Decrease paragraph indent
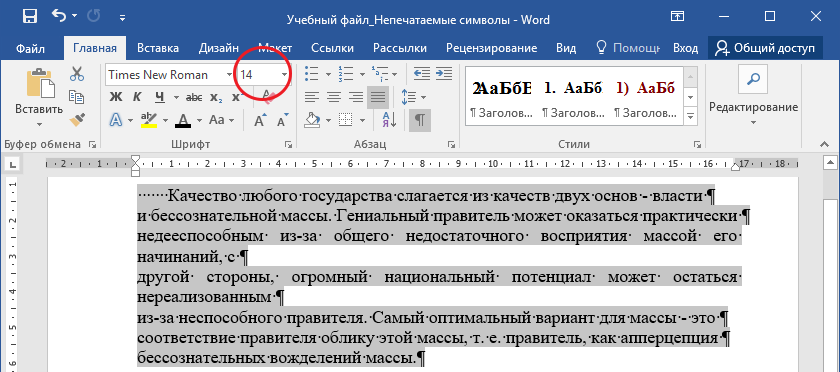The width and height of the screenshot is (840, 372). click(x=422, y=73)
